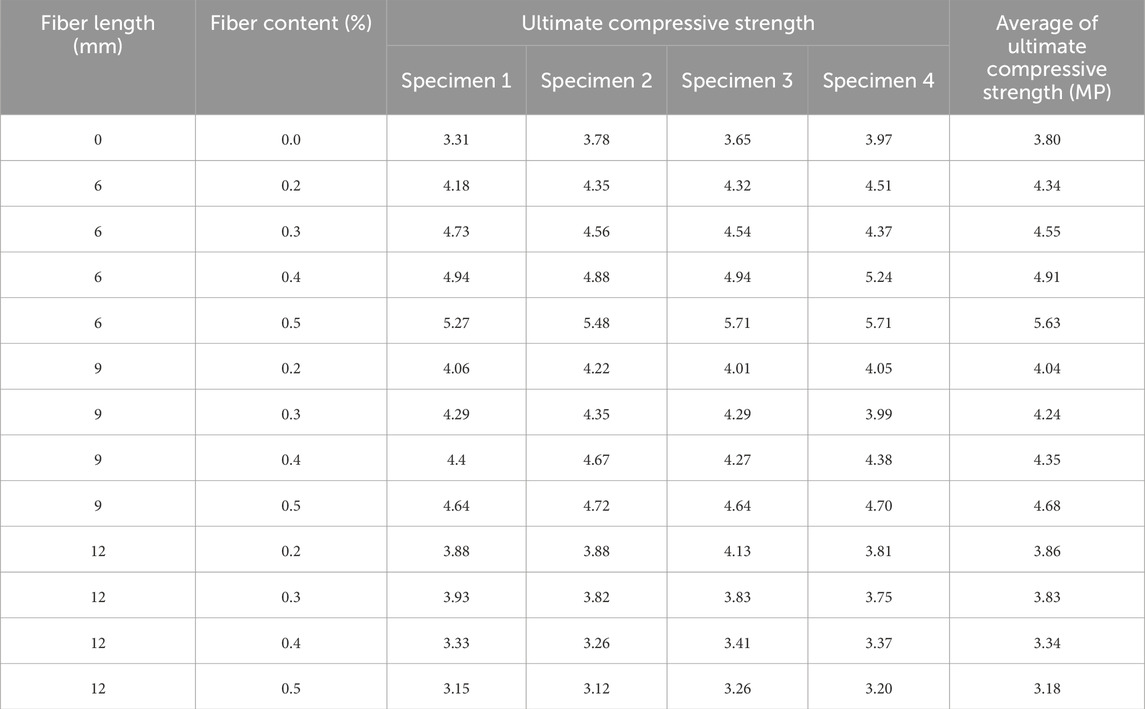Click the Fiber content (%) column header
Image resolution: width=1145 pixels, height=709 pixels.
click(290, 24)
